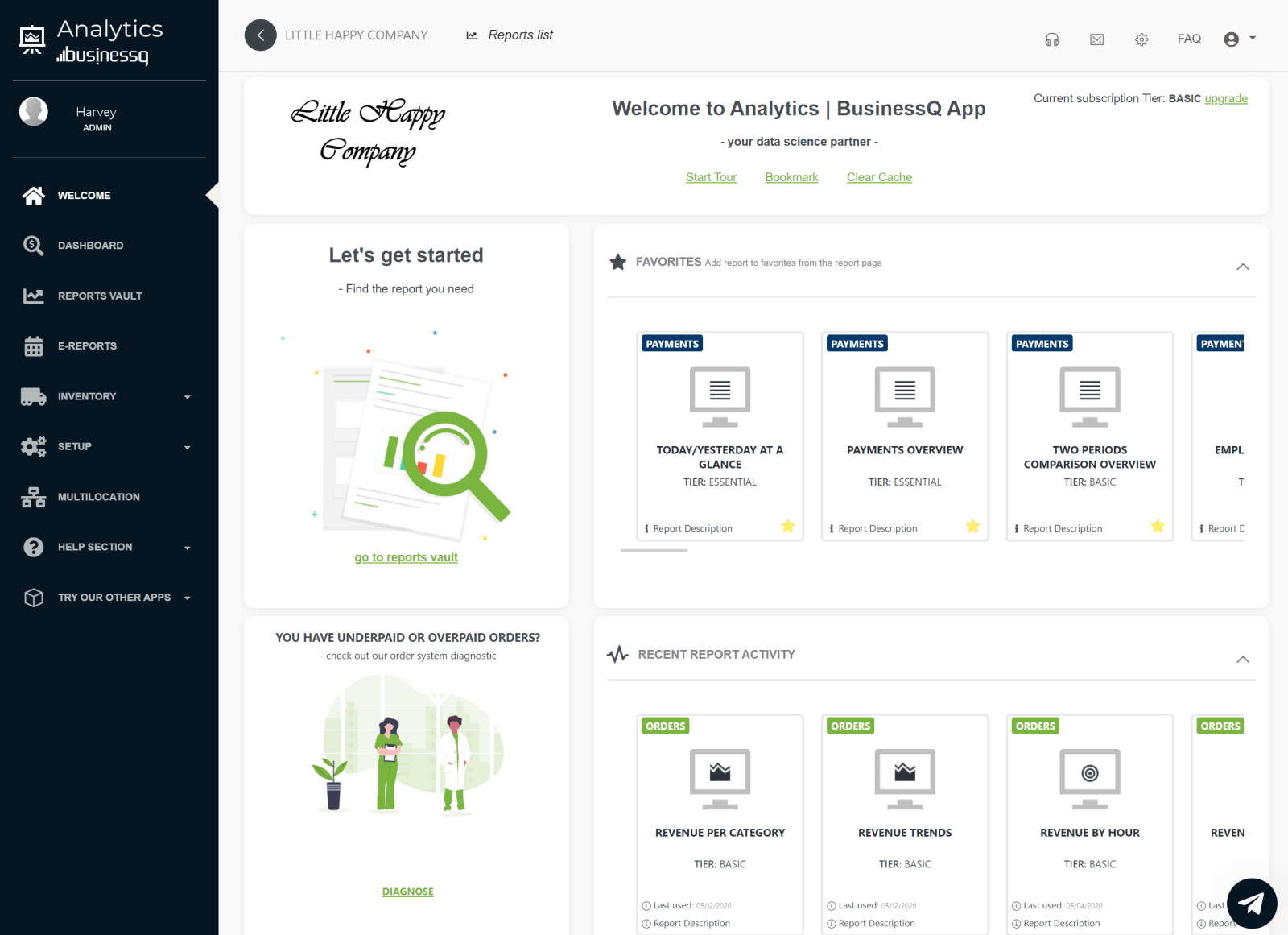
Task: Open the messages envelope icon
Action: click(x=1096, y=38)
